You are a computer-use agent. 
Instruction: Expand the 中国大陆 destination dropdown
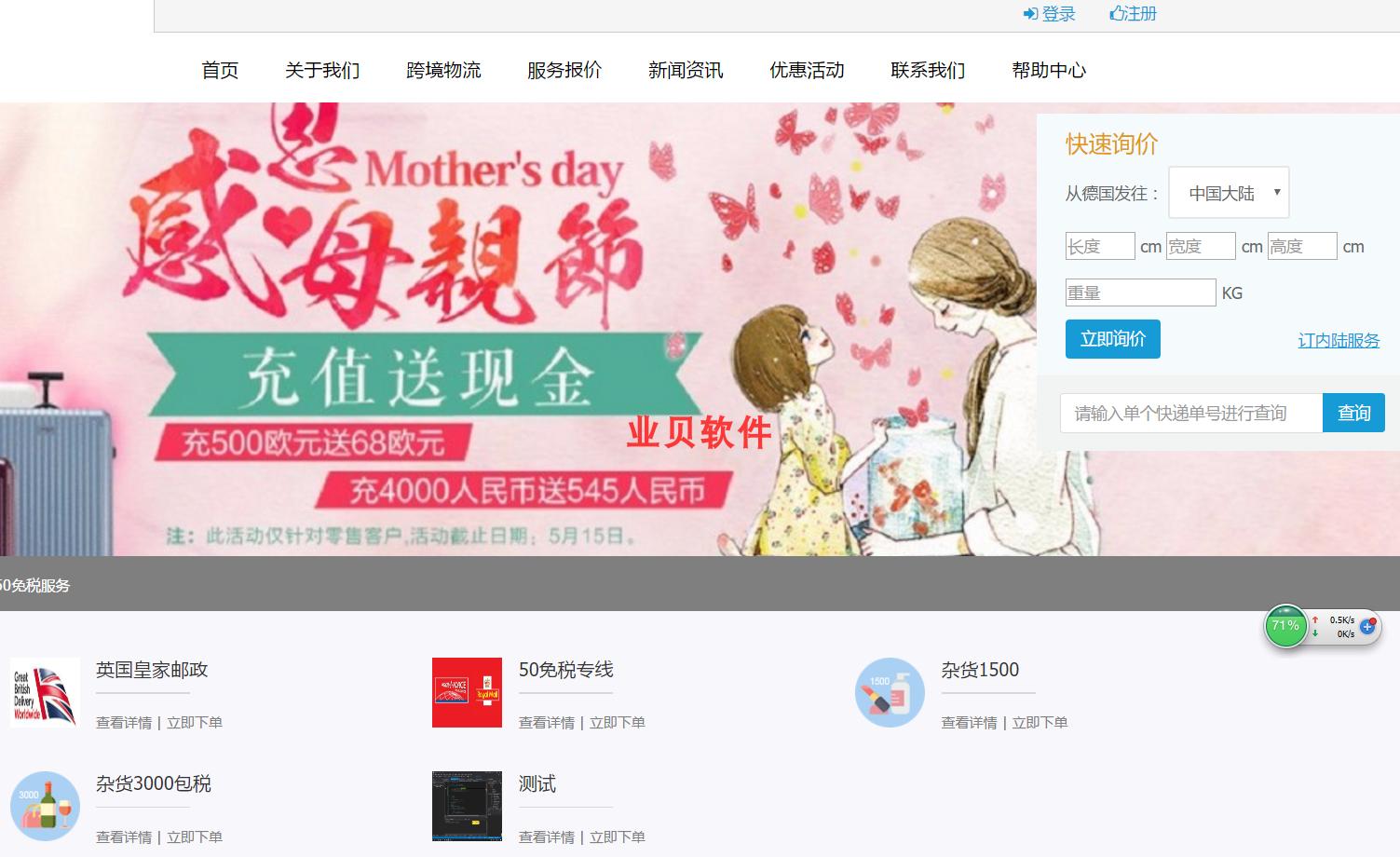coord(1229,193)
